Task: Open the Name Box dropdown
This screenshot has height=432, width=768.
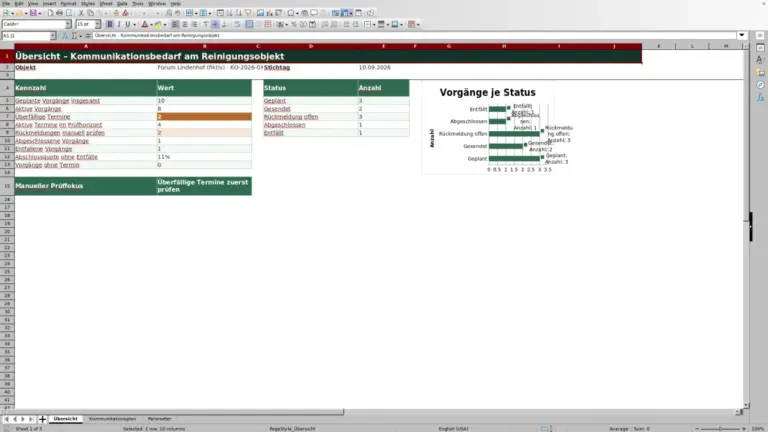Action: click(53, 35)
